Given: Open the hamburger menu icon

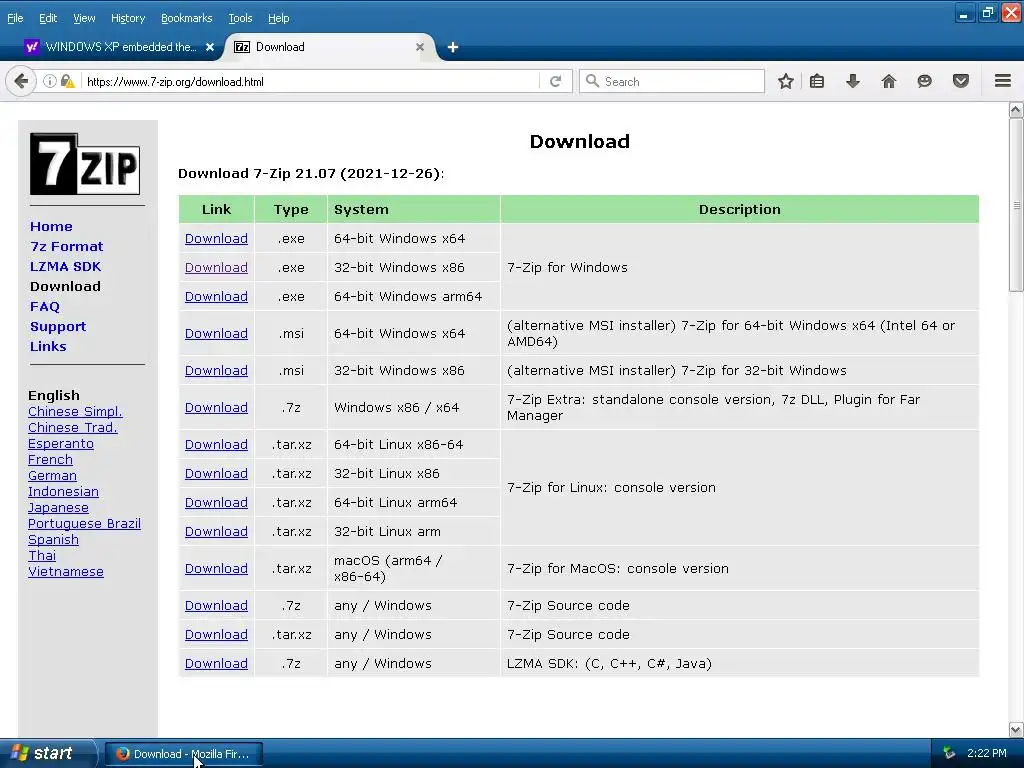Looking at the screenshot, I should 1003,81.
